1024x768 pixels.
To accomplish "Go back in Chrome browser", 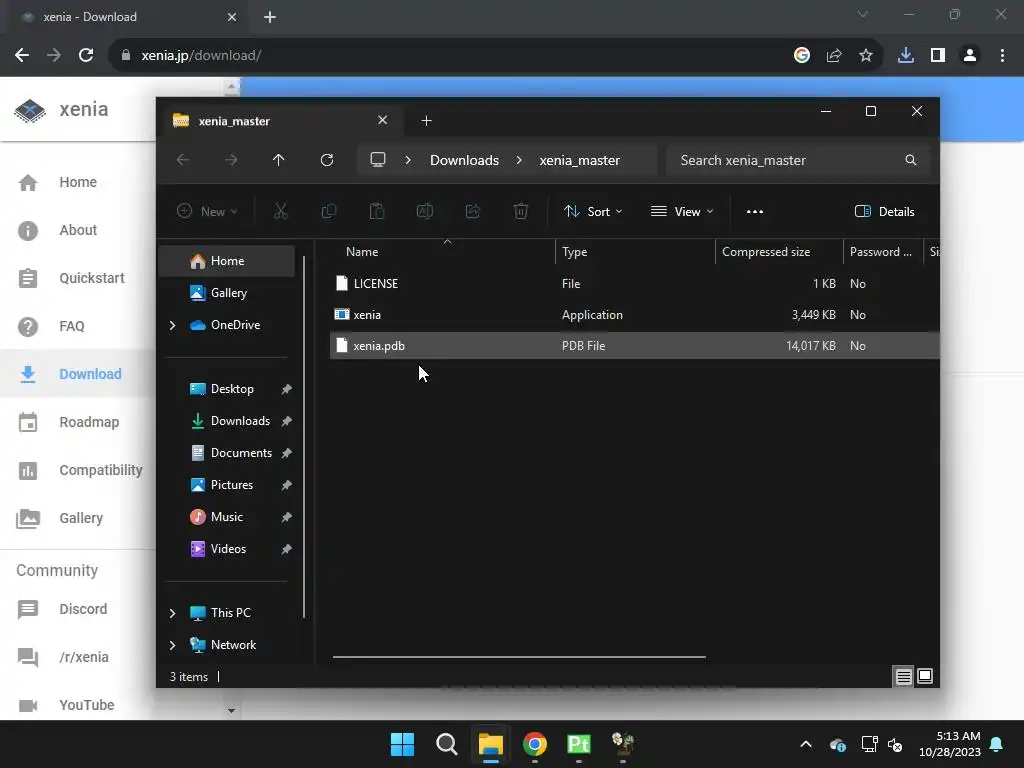I will pyautogui.click(x=22, y=56).
